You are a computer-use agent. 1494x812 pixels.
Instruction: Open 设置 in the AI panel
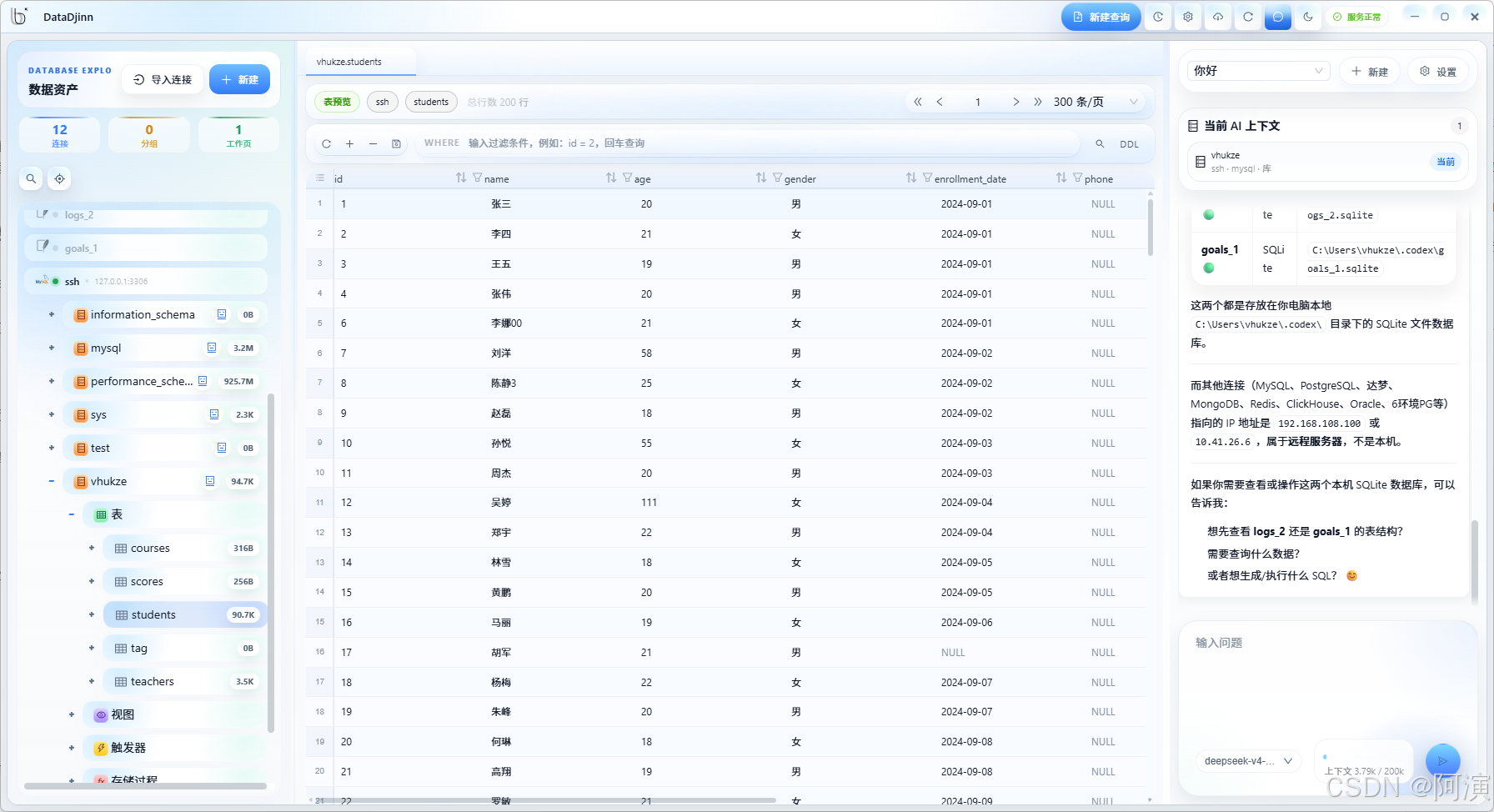(x=1438, y=72)
